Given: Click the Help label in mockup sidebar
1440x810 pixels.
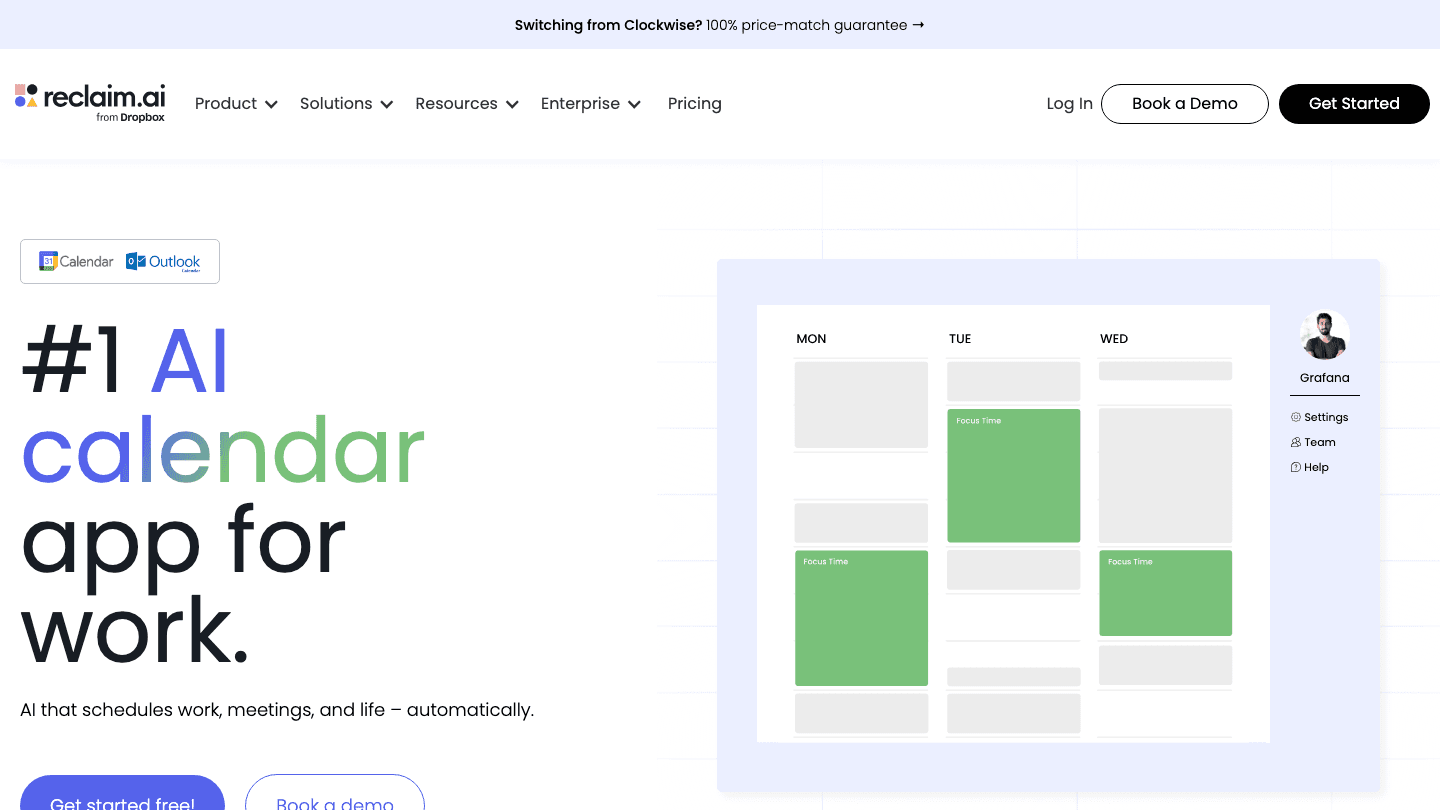Looking at the screenshot, I should [x=1316, y=467].
